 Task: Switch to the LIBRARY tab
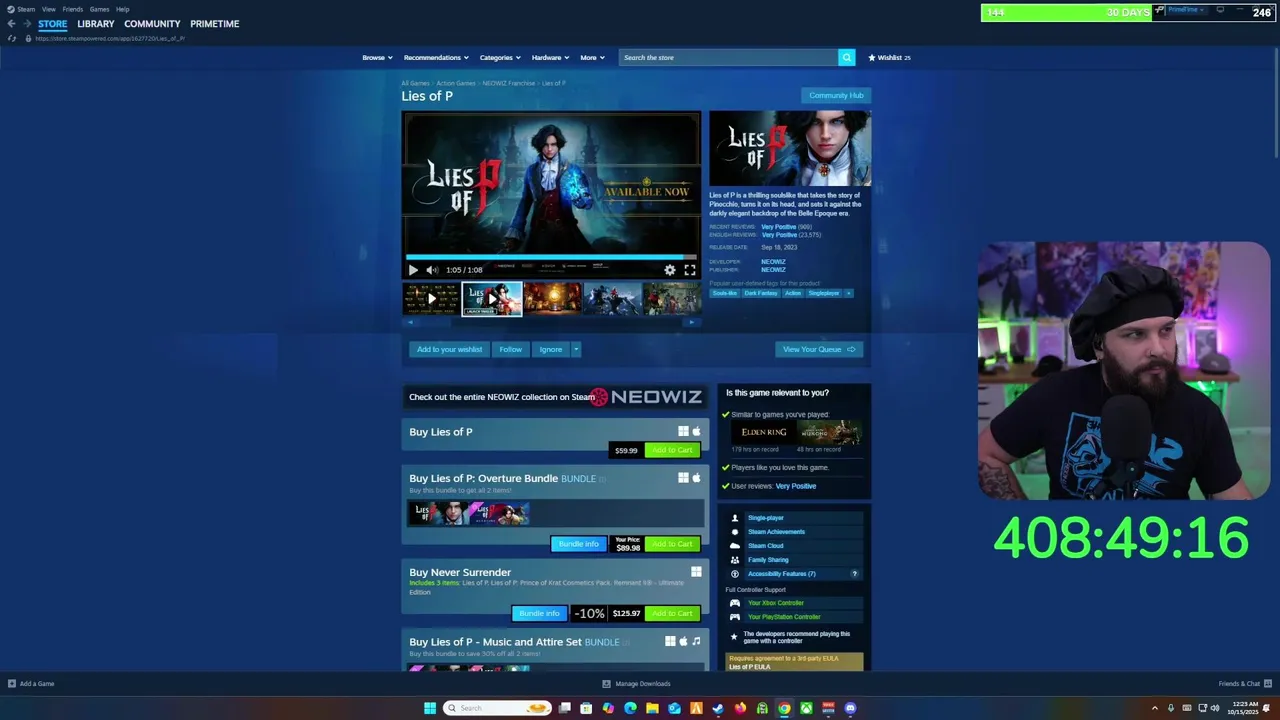(96, 24)
